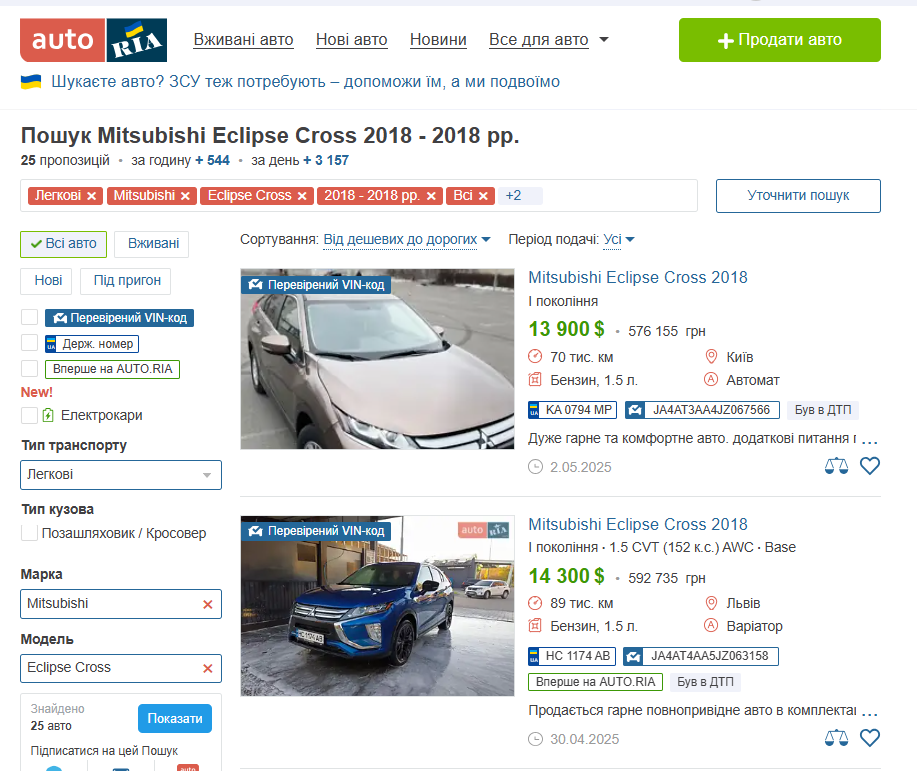Switch to the Під пригон tab
The height and width of the screenshot is (771, 917).
click(125, 281)
